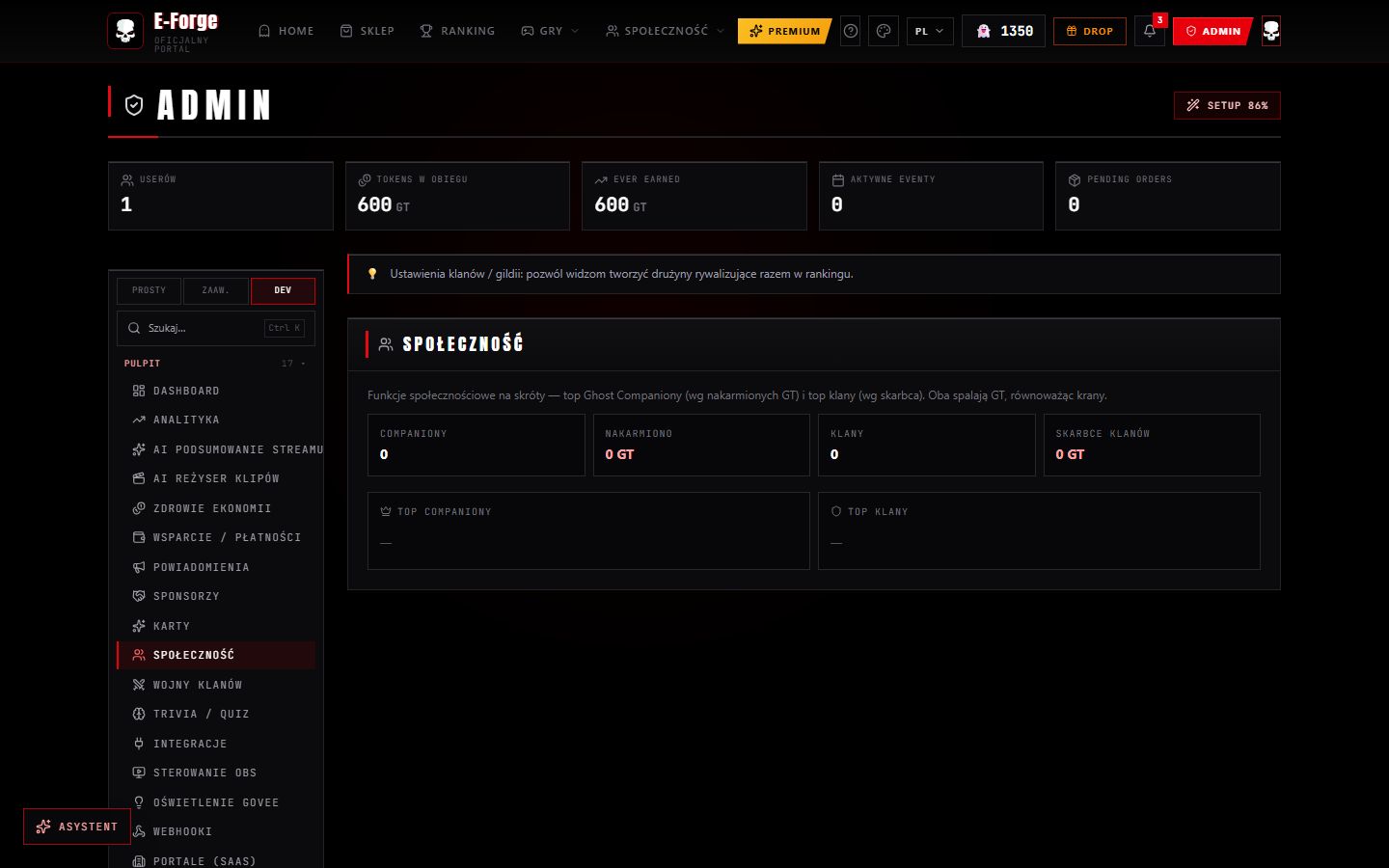Click the Trivia / Quiz icon
Screen dimensions: 1389x868
[139, 714]
